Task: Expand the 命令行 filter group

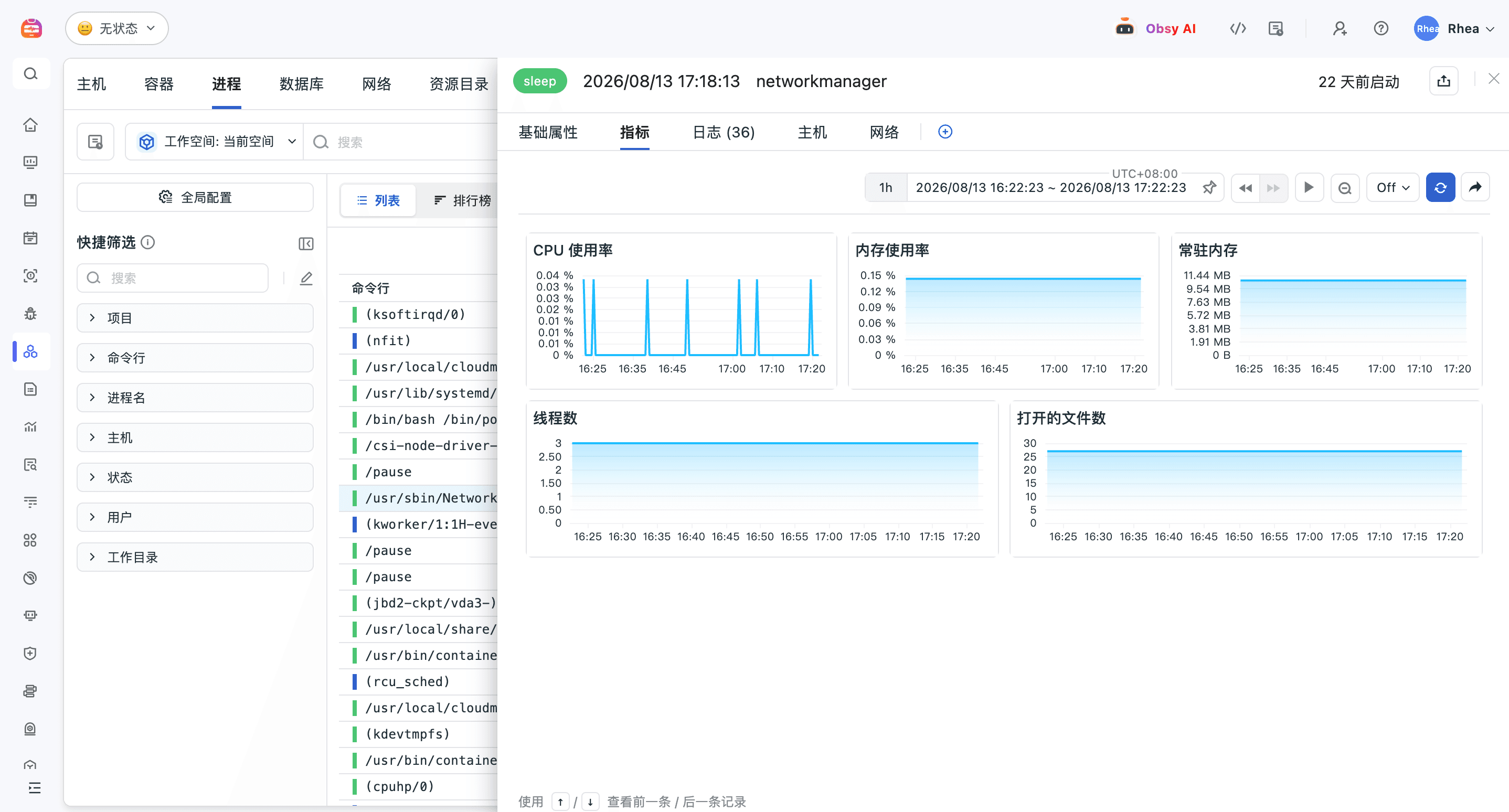Action: pyautogui.click(x=195, y=358)
